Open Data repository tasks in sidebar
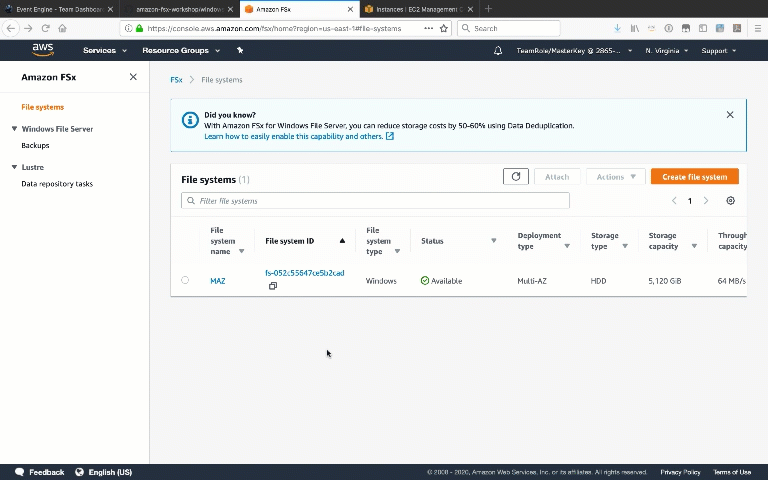 pos(57,184)
